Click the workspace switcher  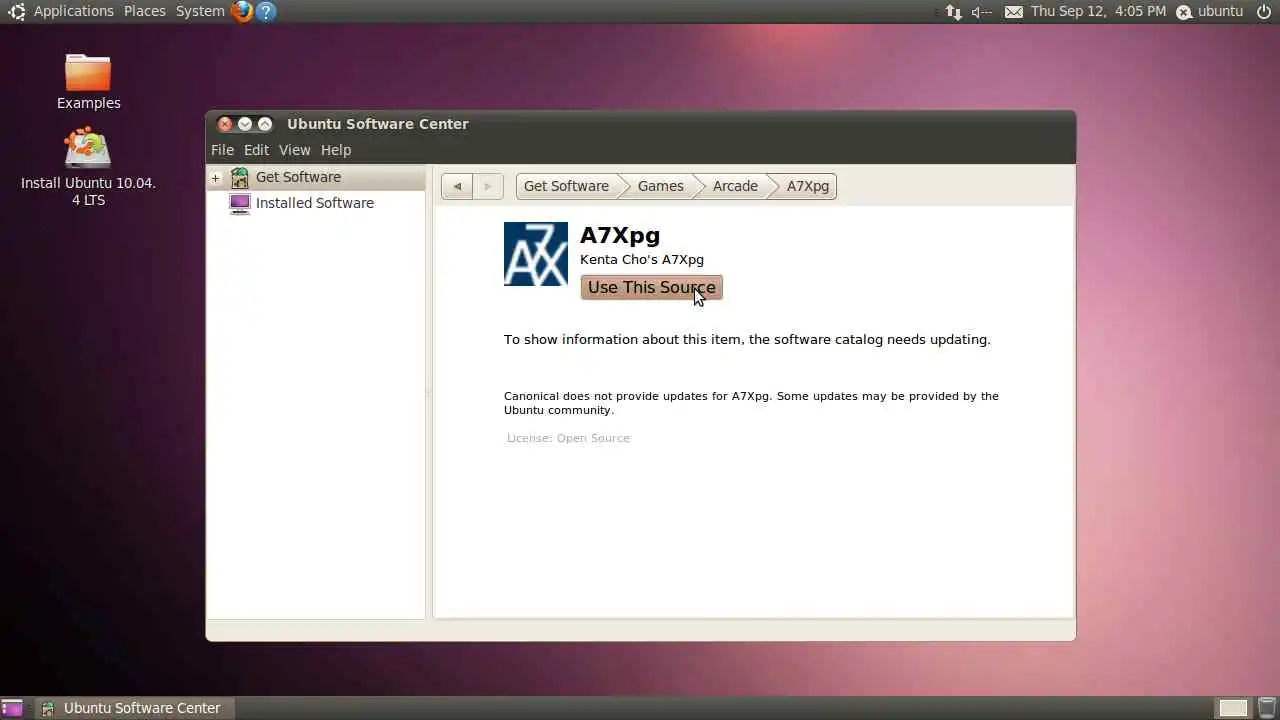point(1234,708)
